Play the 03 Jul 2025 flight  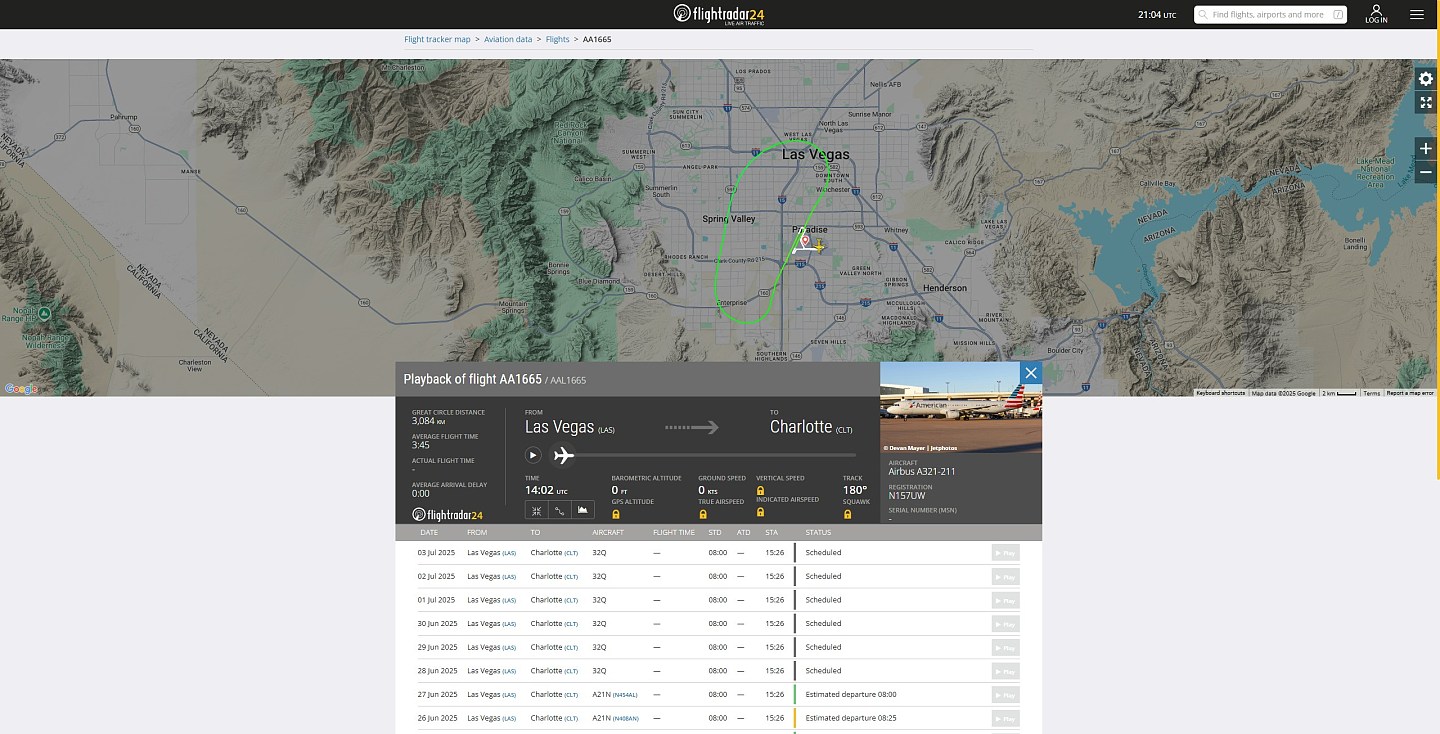1005,552
